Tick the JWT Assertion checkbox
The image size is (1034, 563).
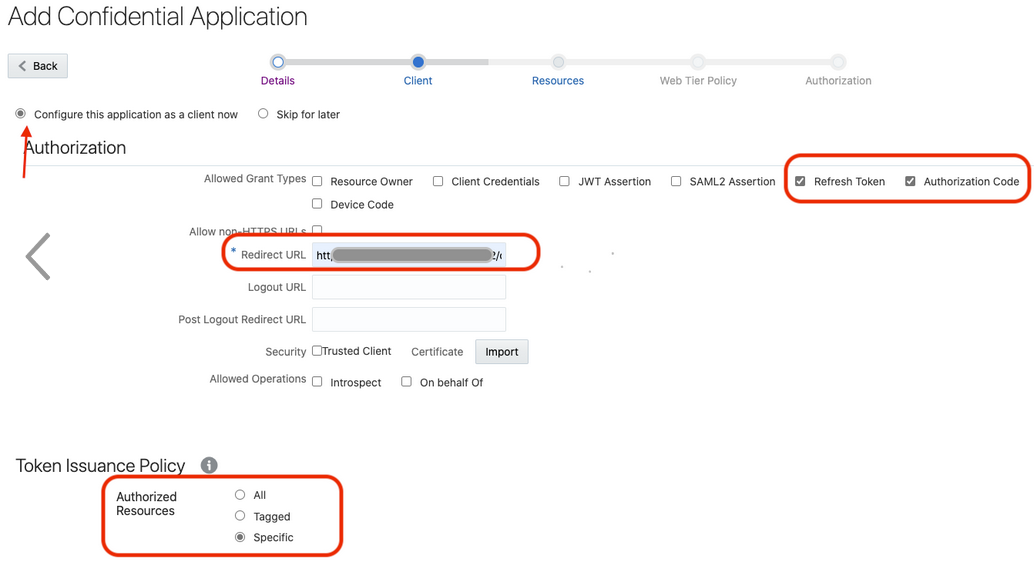[x=564, y=181]
